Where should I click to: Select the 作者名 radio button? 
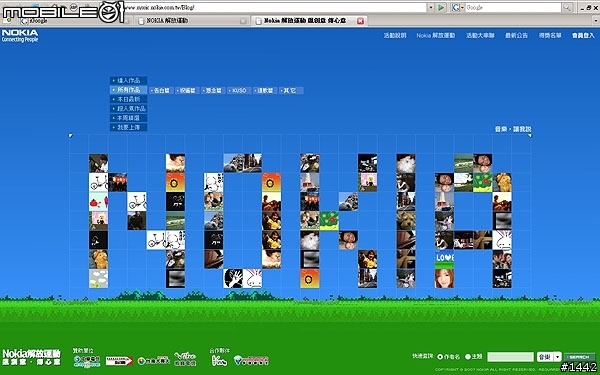tap(440, 357)
